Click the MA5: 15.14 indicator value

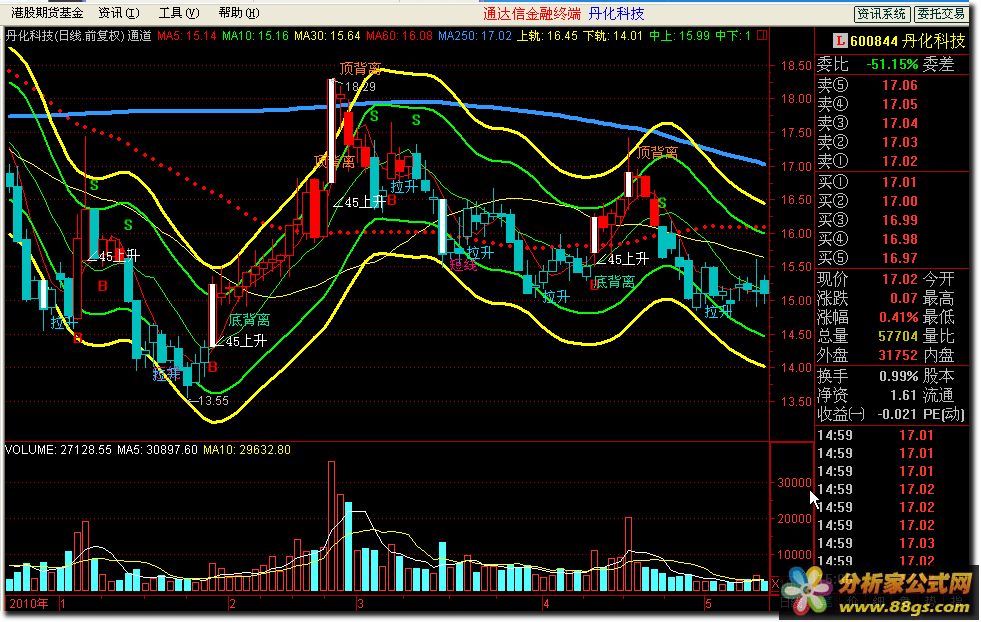click(x=186, y=36)
